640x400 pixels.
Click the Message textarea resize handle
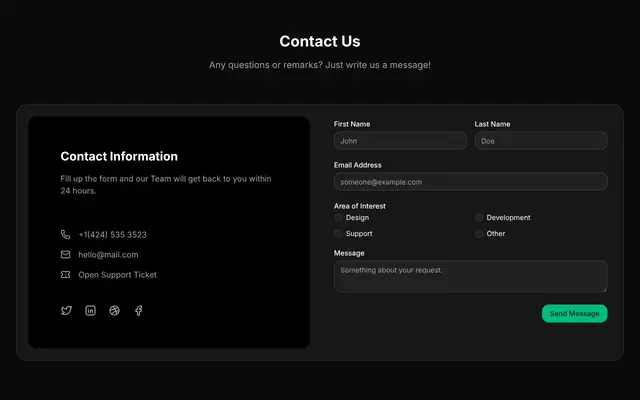(604, 289)
